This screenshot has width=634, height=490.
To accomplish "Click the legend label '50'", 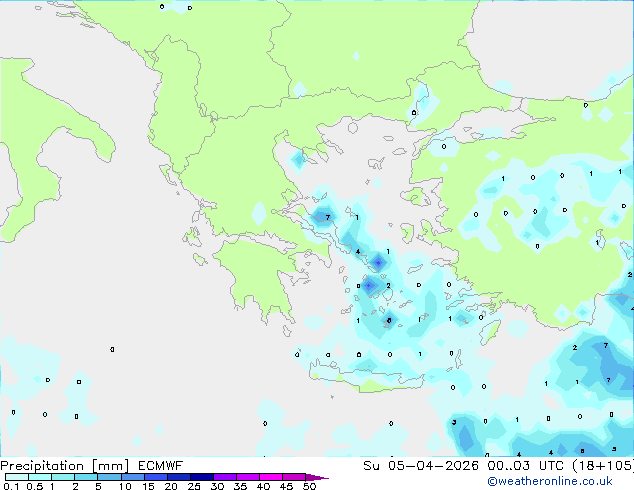I will 310,486.
